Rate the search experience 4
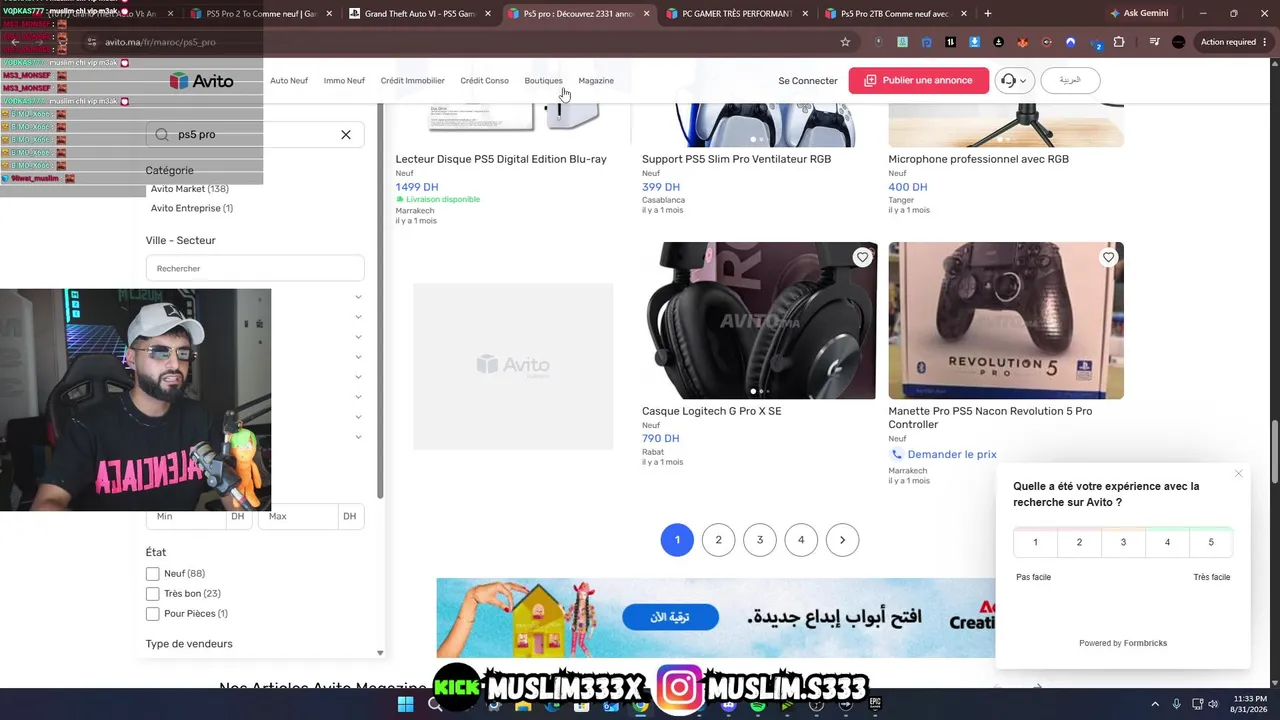 click(1167, 542)
